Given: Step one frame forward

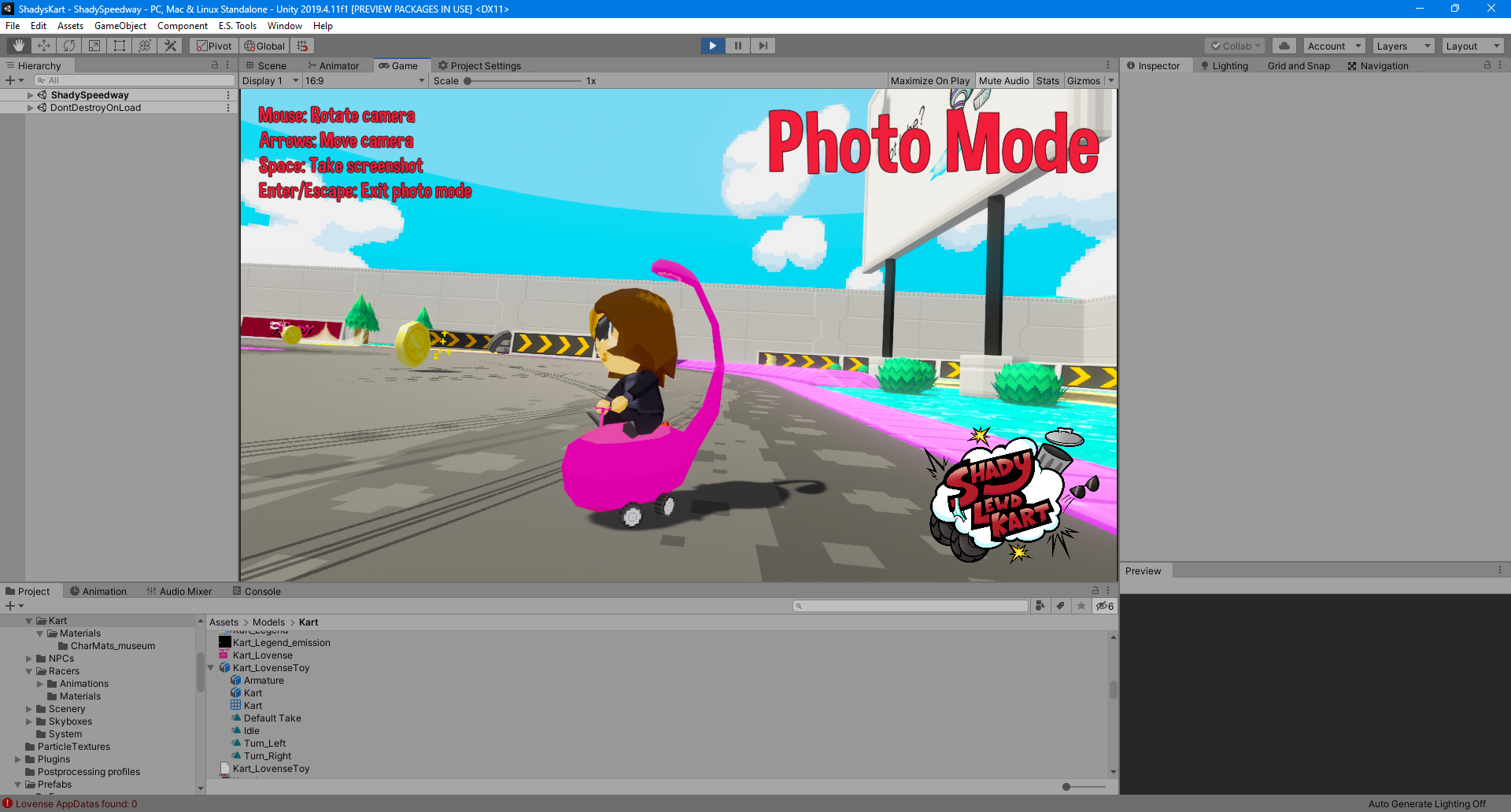Looking at the screenshot, I should point(763,46).
